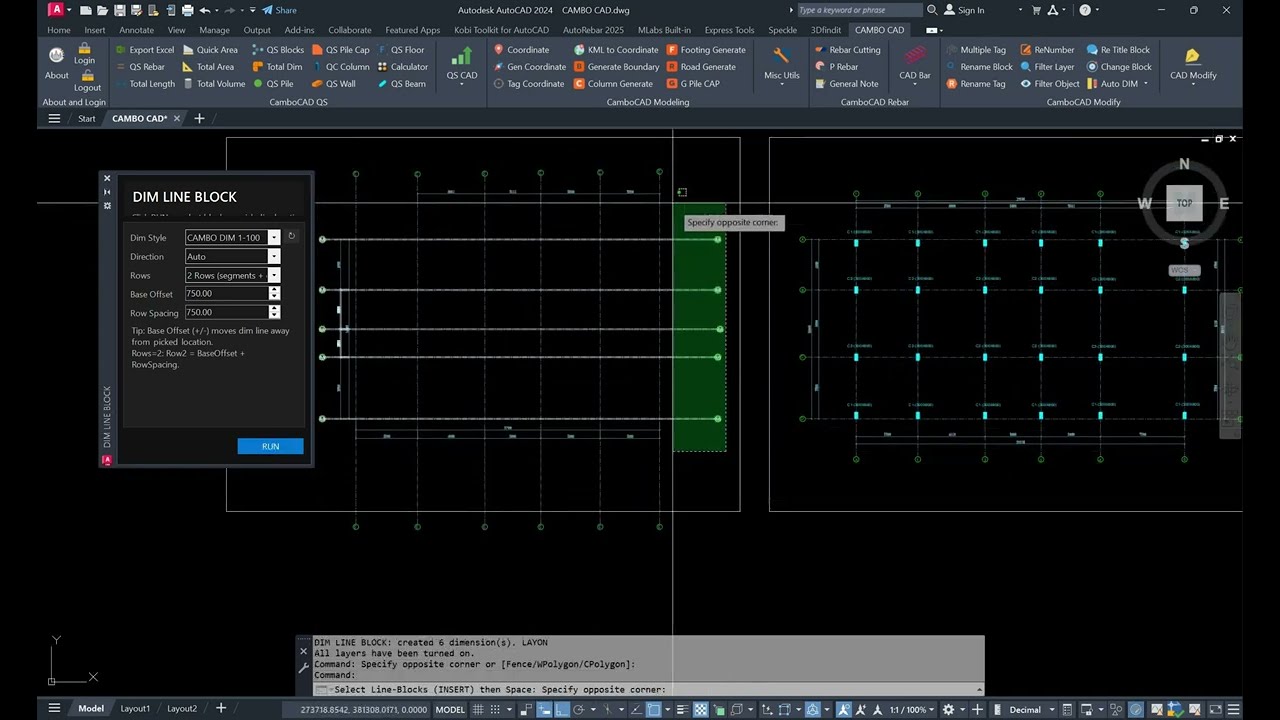Open the CAD Modify dropdown

tap(1193, 84)
